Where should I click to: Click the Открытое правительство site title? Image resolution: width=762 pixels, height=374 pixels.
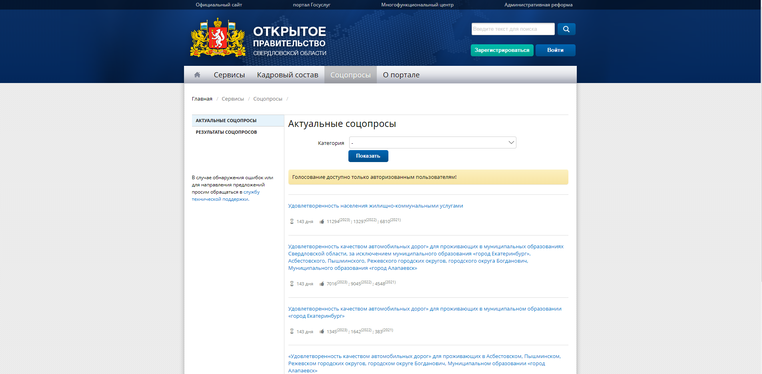coord(290,40)
